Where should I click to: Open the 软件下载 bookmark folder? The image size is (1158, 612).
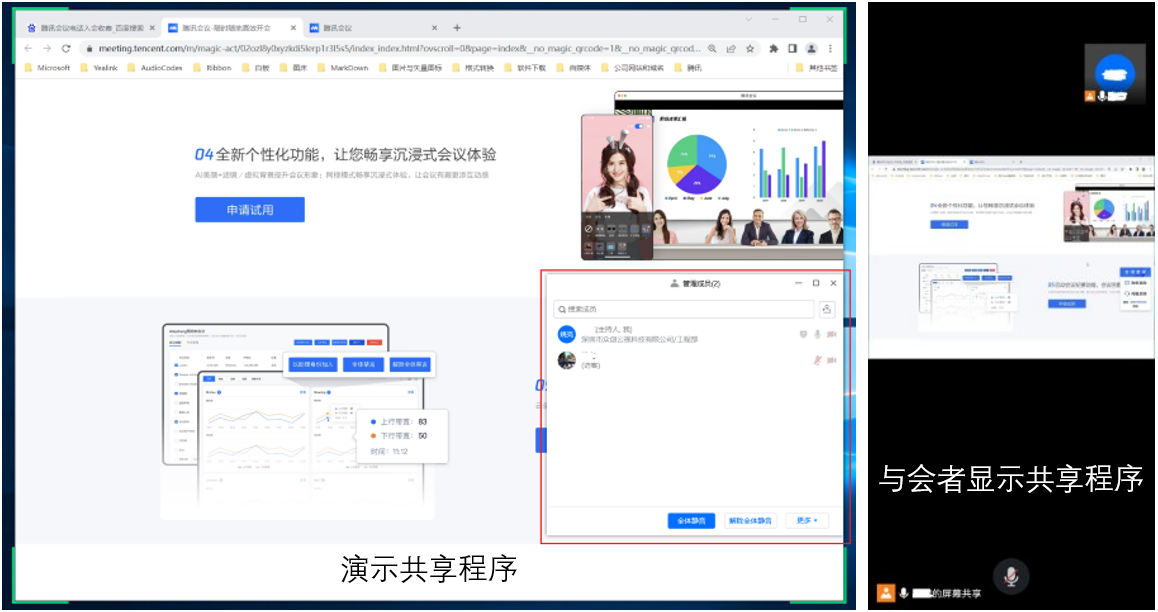[525, 68]
